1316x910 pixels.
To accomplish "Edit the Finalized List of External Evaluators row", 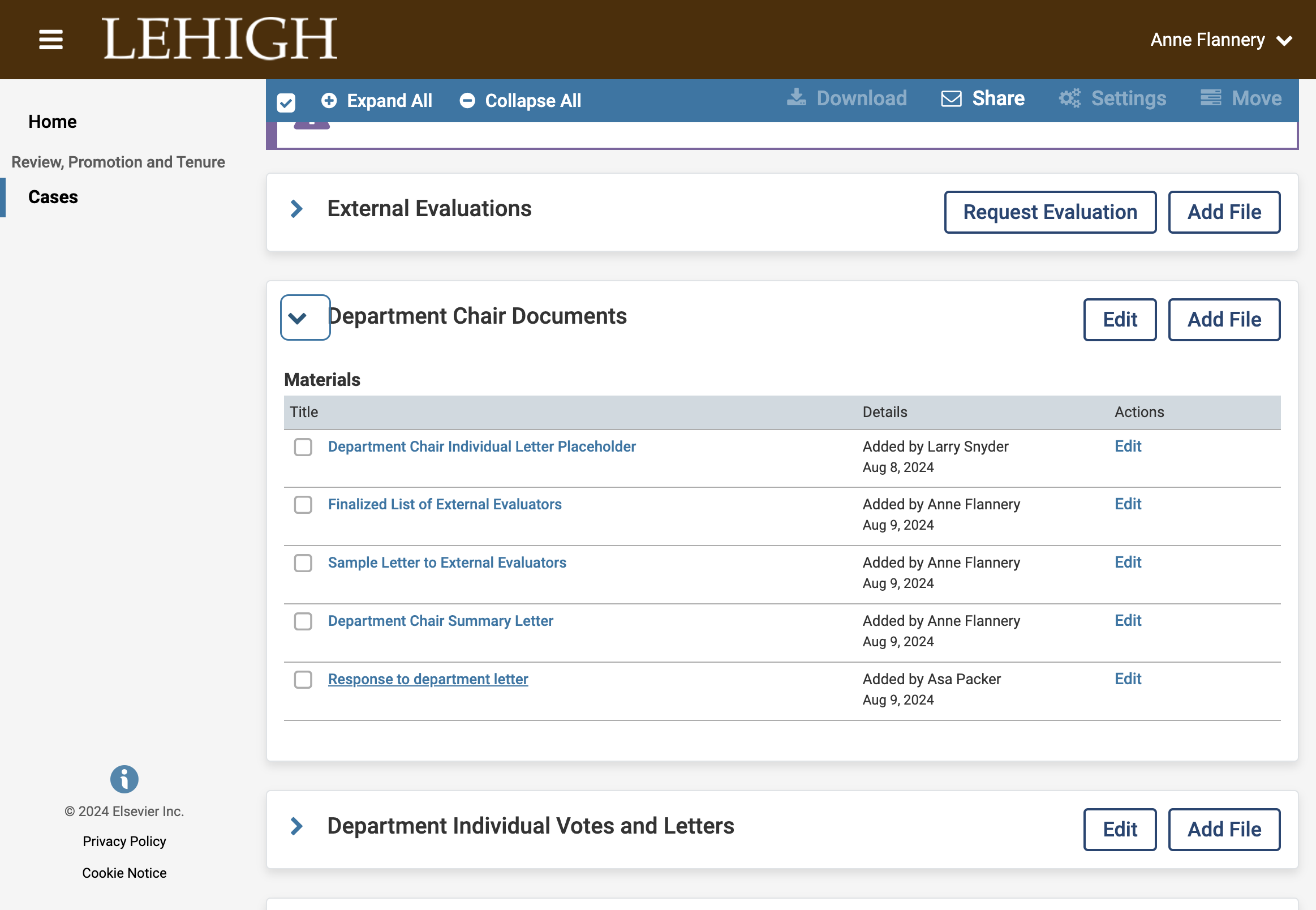I will (1128, 504).
